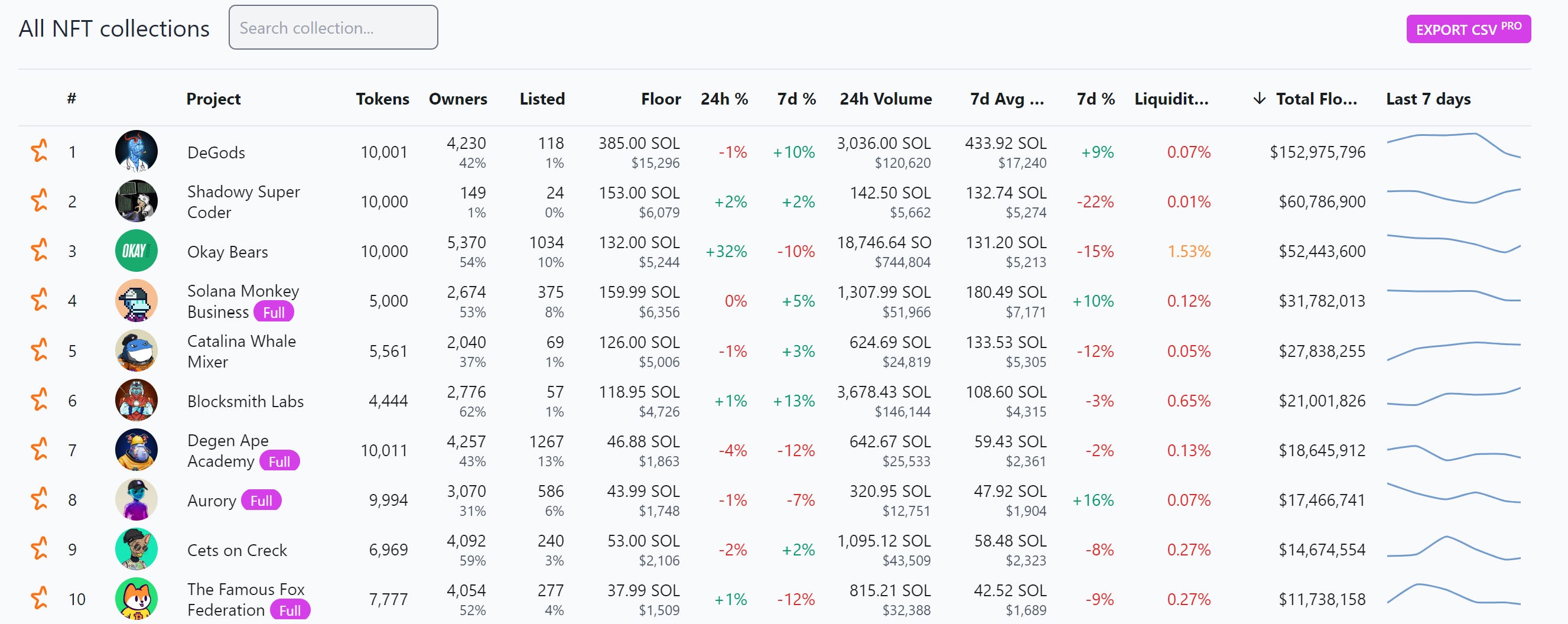Click the Last 7 days header
Image resolution: width=1568 pixels, height=624 pixels.
(x=1428, y=99)
